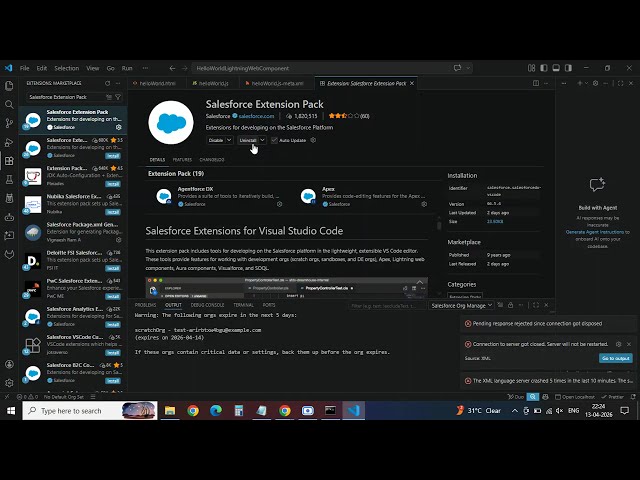This screenshot has height=480, width=640.
Task: Click Go to output button
Action: [616, 358]
